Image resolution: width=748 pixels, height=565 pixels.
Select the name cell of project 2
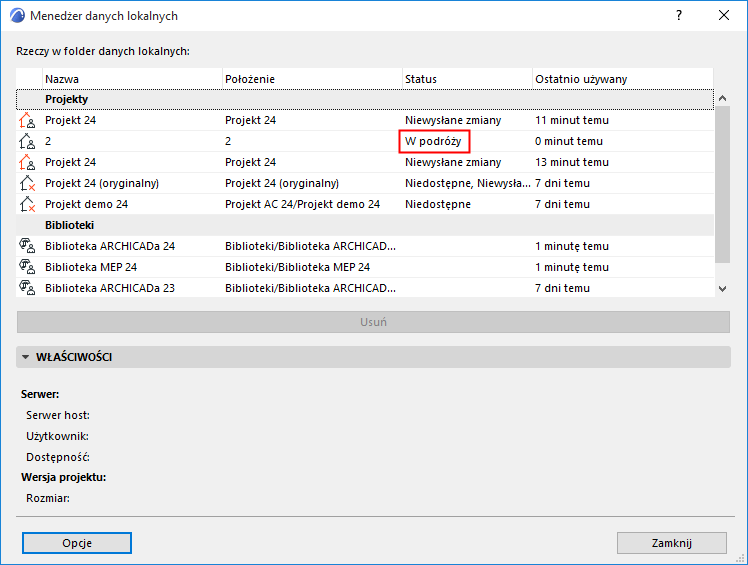tap(48, 141)
